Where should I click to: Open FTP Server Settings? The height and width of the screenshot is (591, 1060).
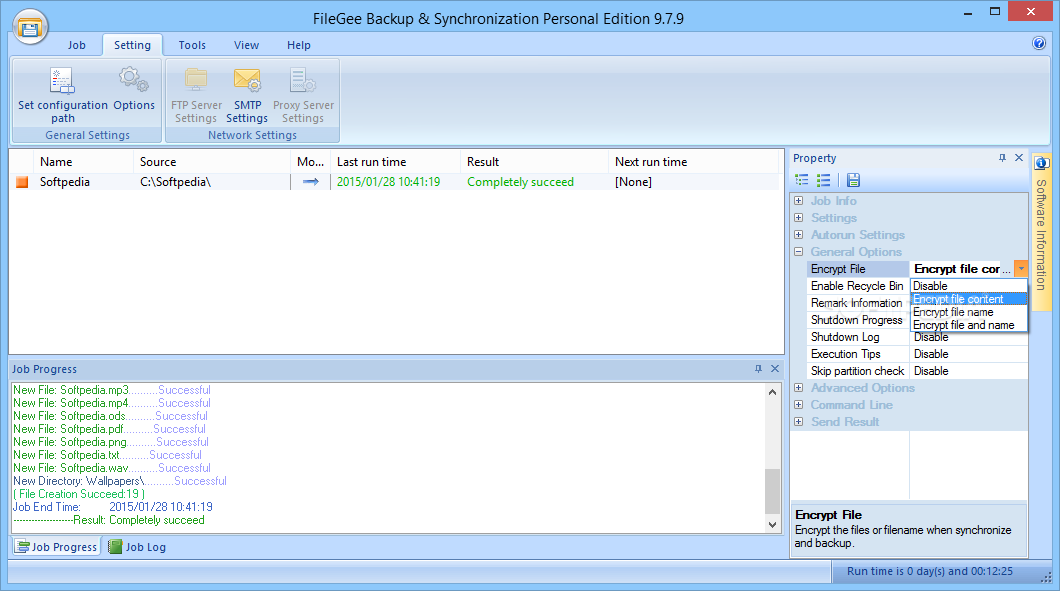[196, 95]
